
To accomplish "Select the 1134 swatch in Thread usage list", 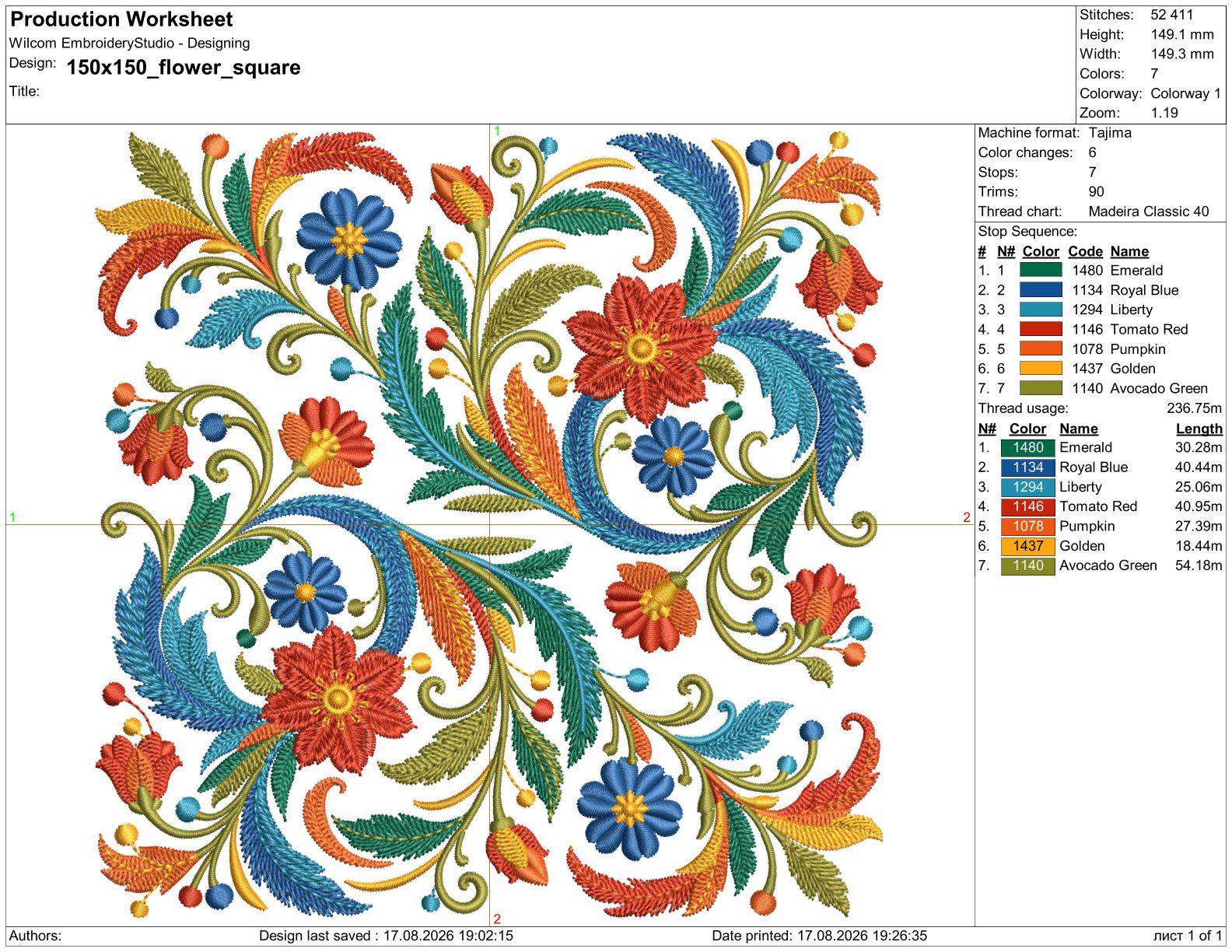I will (1027, 467).
